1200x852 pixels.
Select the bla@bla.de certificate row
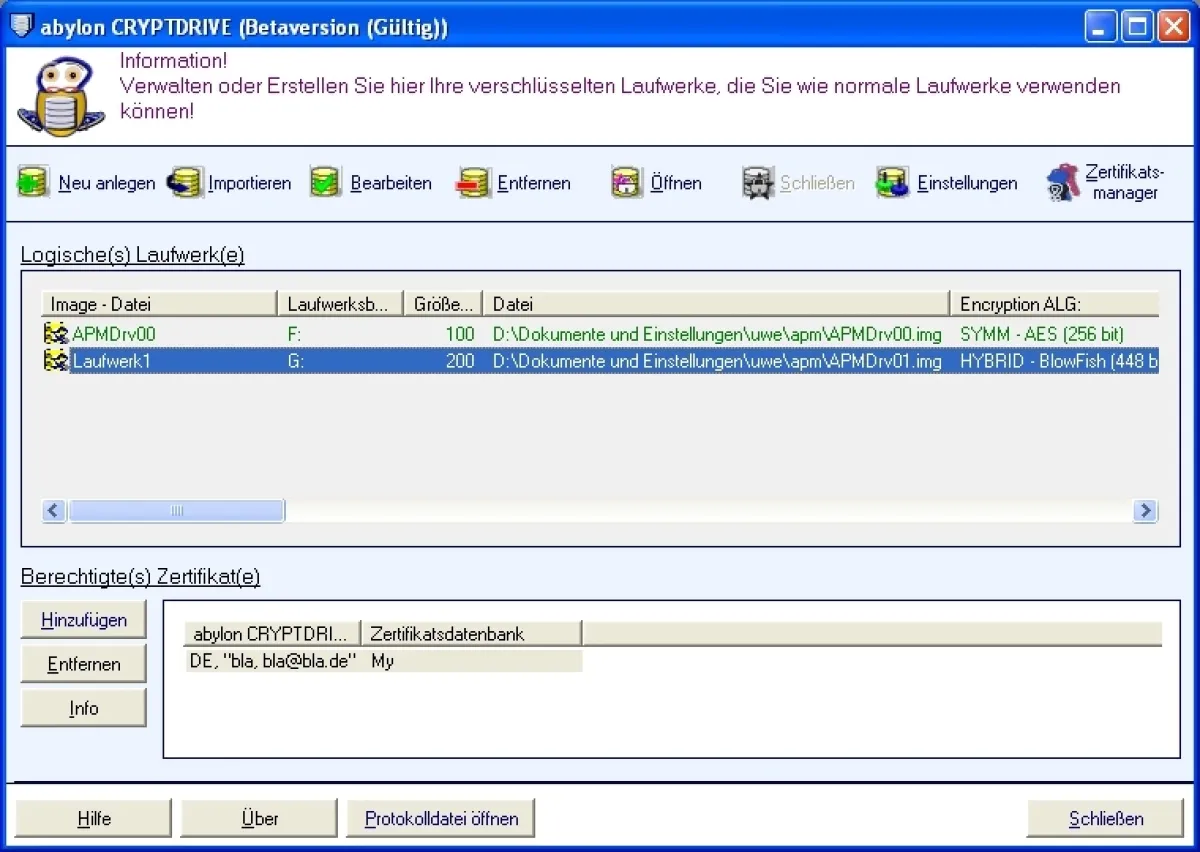(x=273, y=661)
